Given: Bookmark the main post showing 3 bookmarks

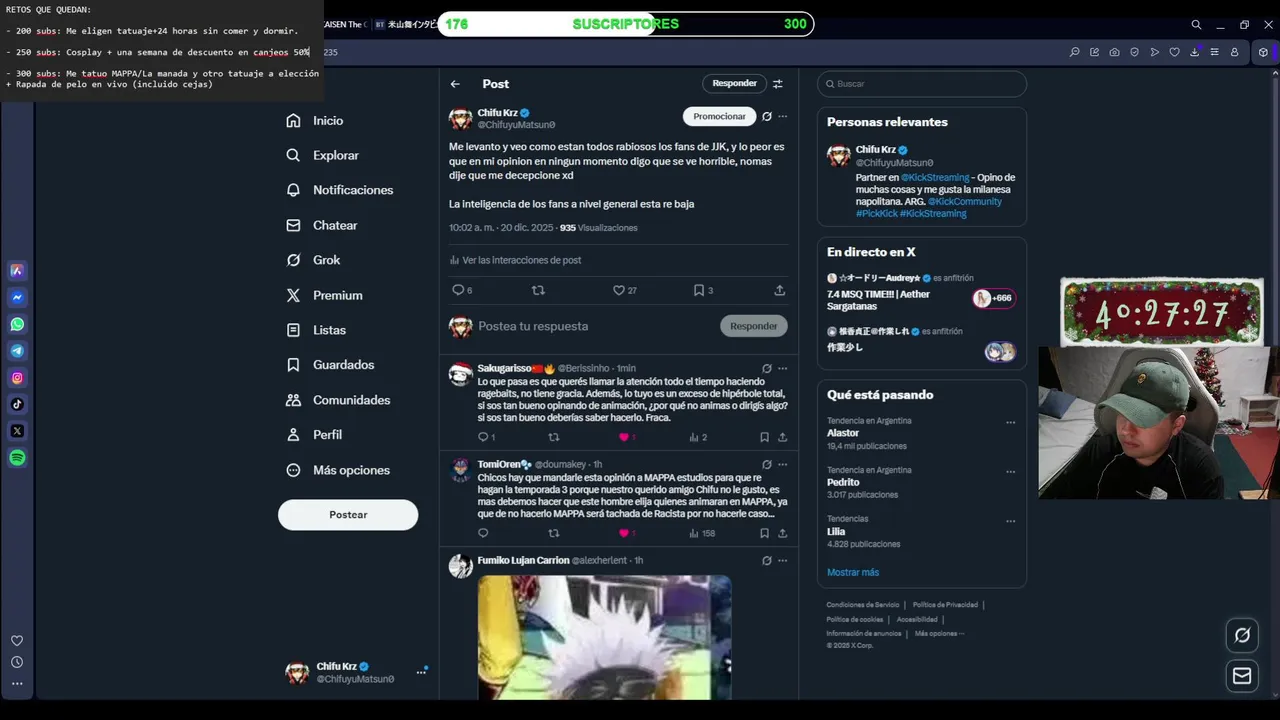Looking at the screenshot, I should pos(703,290).
